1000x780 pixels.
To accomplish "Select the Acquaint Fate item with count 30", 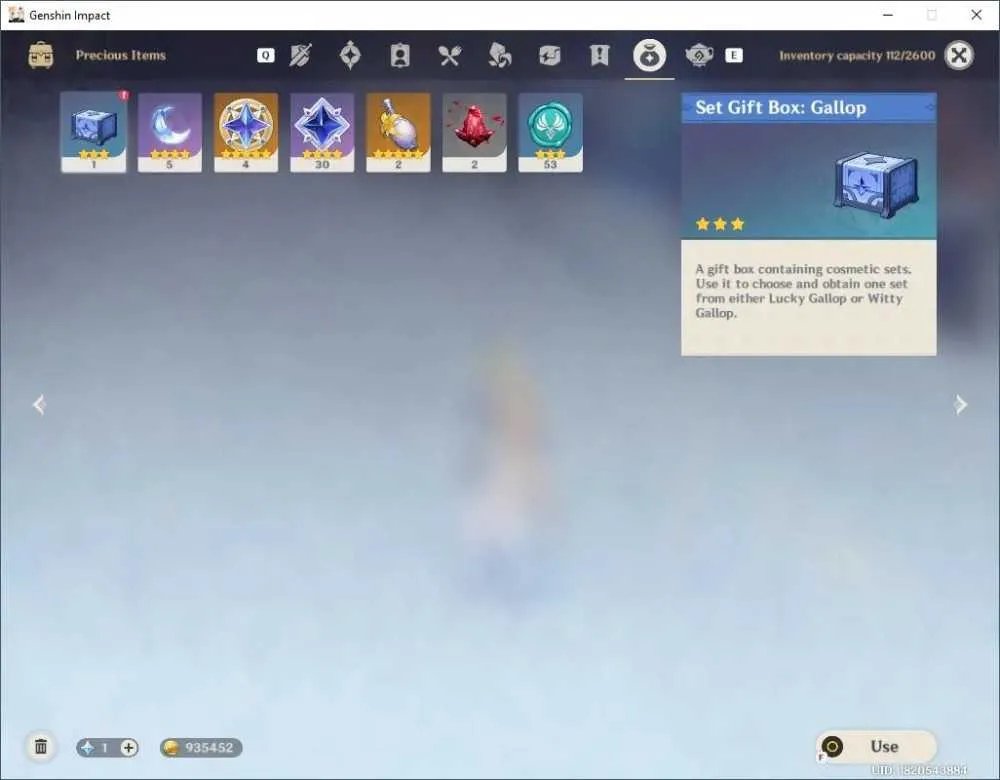I will [322, 132].
